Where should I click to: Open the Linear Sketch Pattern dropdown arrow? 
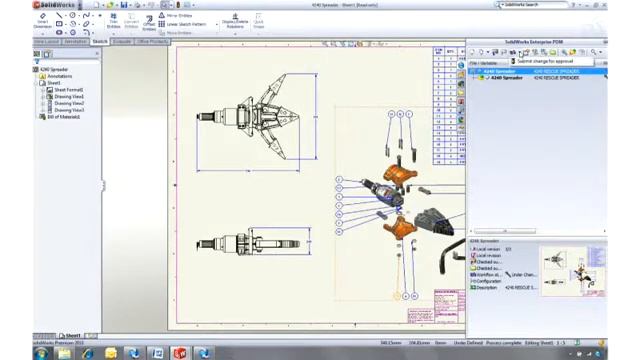pos(217,24)
